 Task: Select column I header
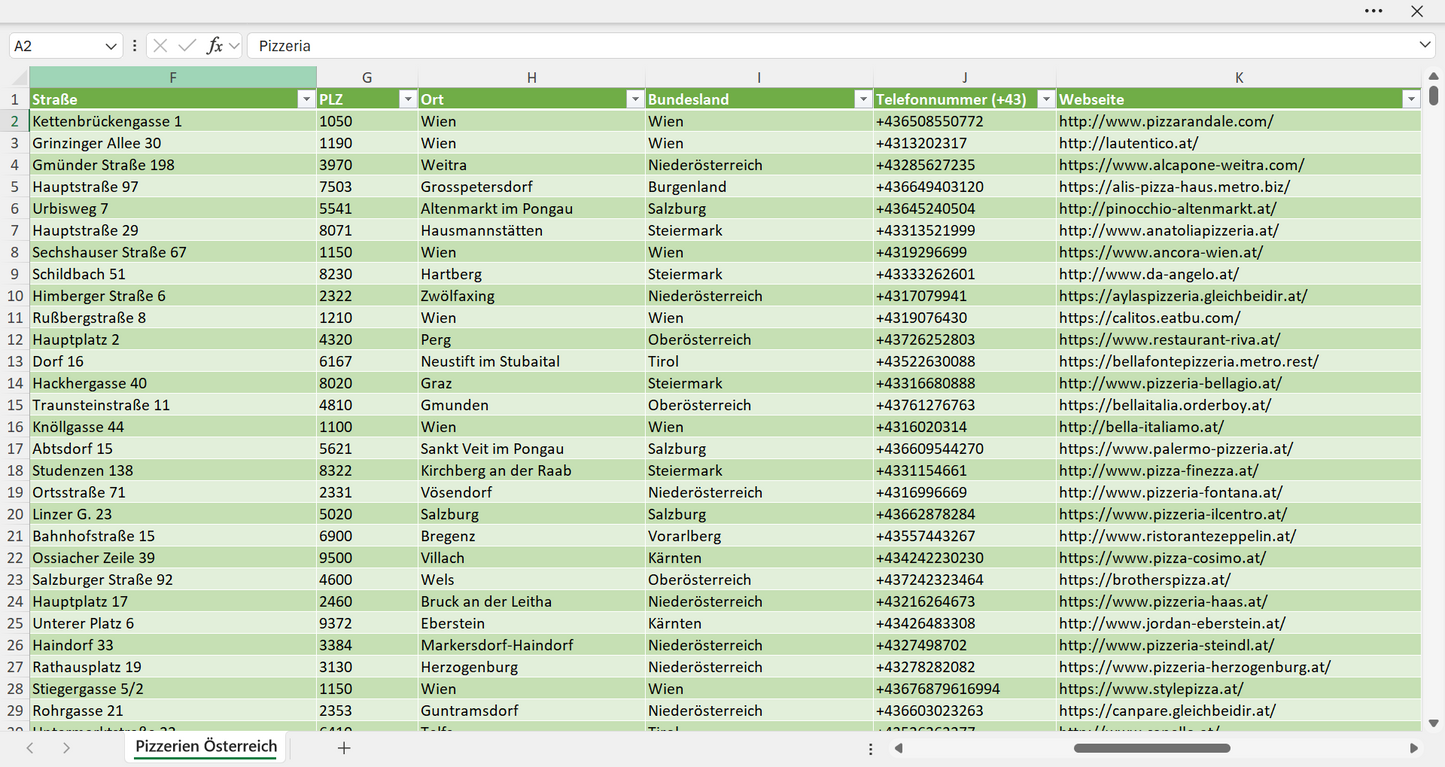coord(759,77)
